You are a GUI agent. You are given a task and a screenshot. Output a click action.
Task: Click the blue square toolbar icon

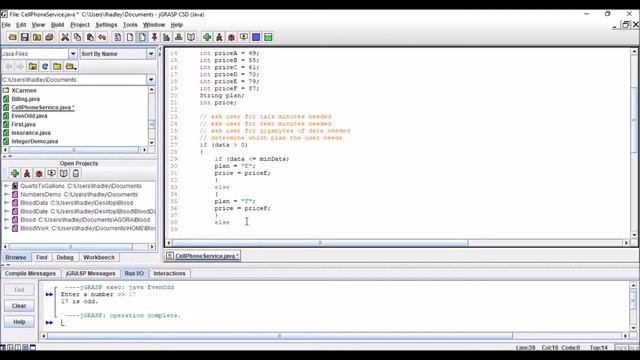click(256, 37)
